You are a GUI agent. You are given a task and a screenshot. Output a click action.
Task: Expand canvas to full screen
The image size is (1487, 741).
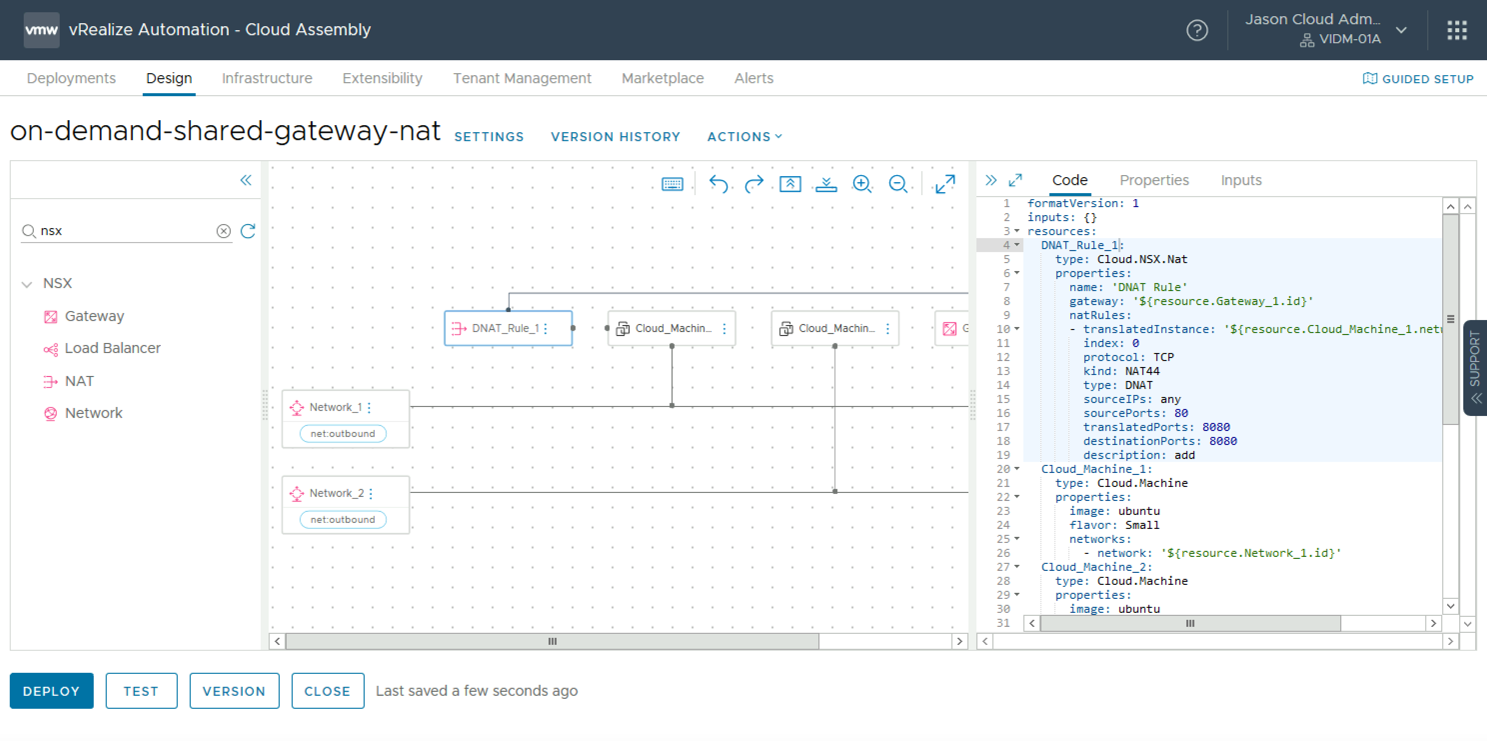pyautogui.click(x=945, y=184)
